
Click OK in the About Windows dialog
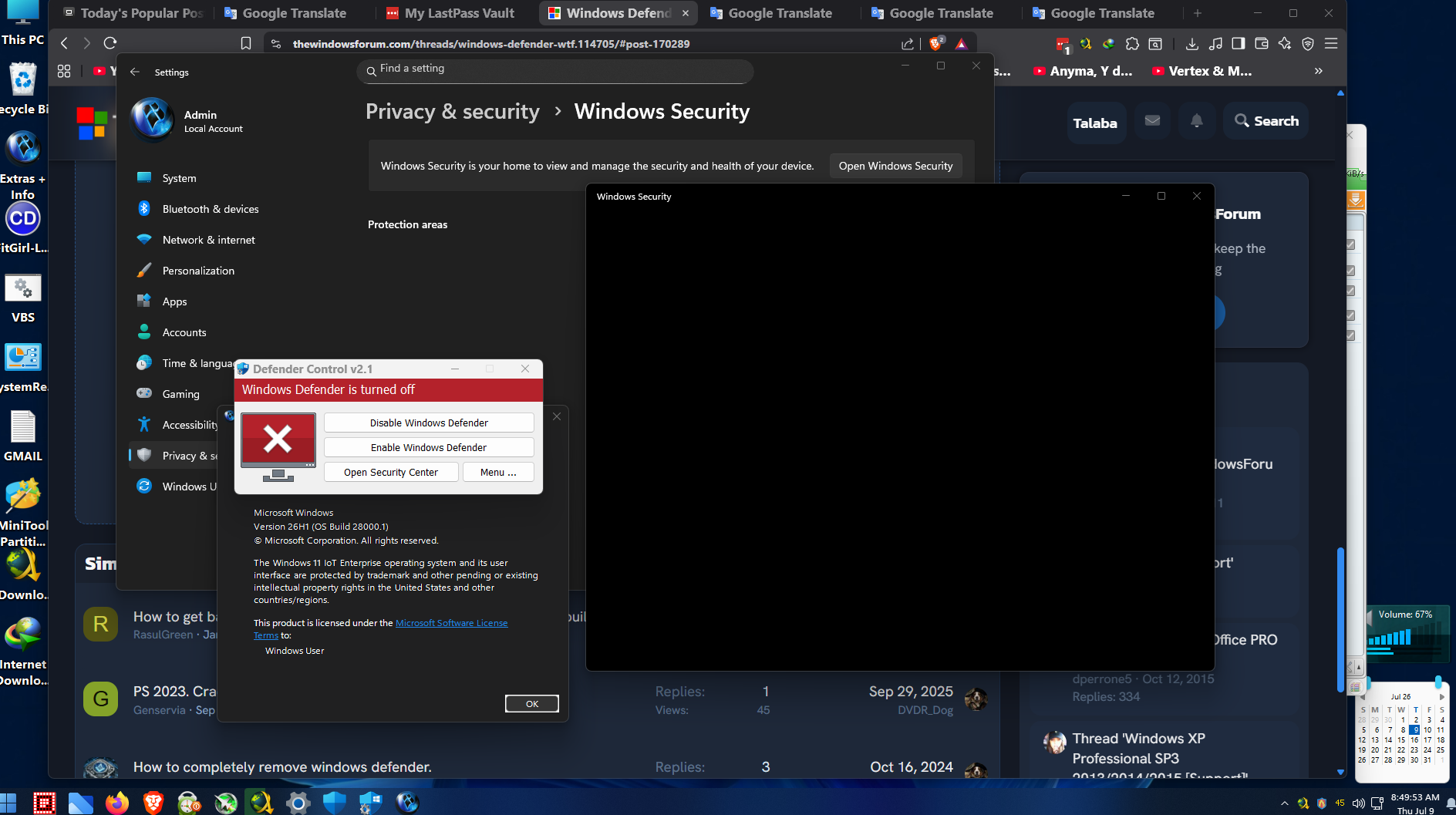[532, 703]
